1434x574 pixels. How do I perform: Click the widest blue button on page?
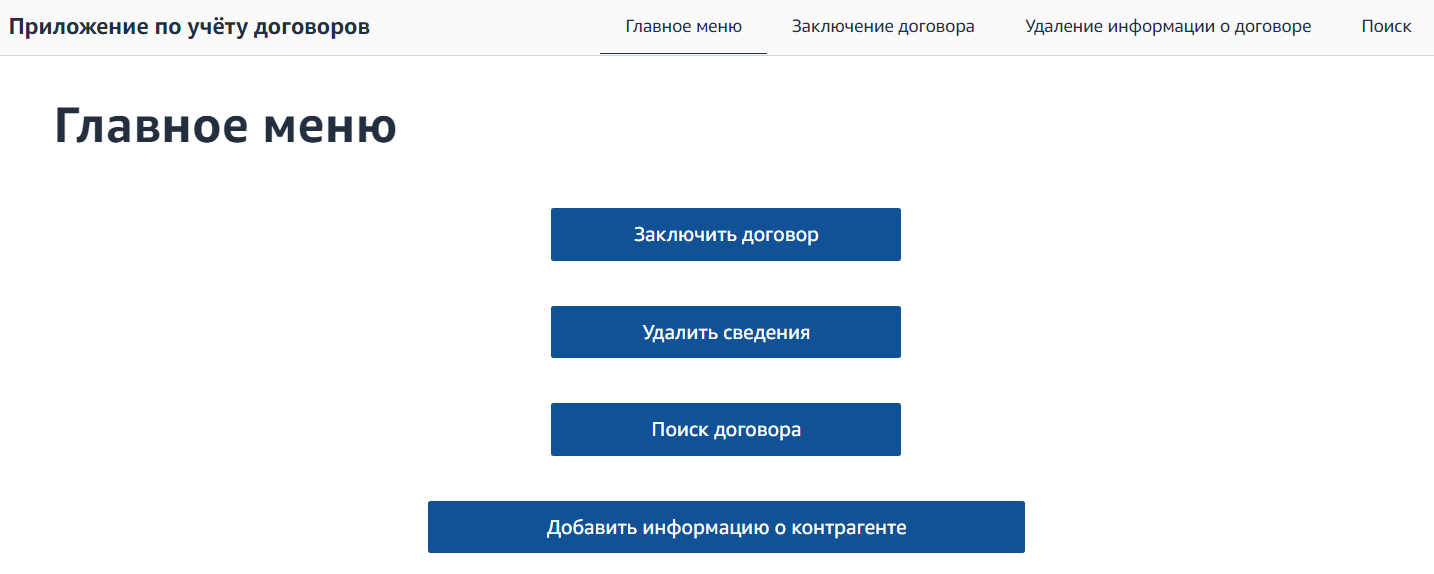(x=726, y=527)
